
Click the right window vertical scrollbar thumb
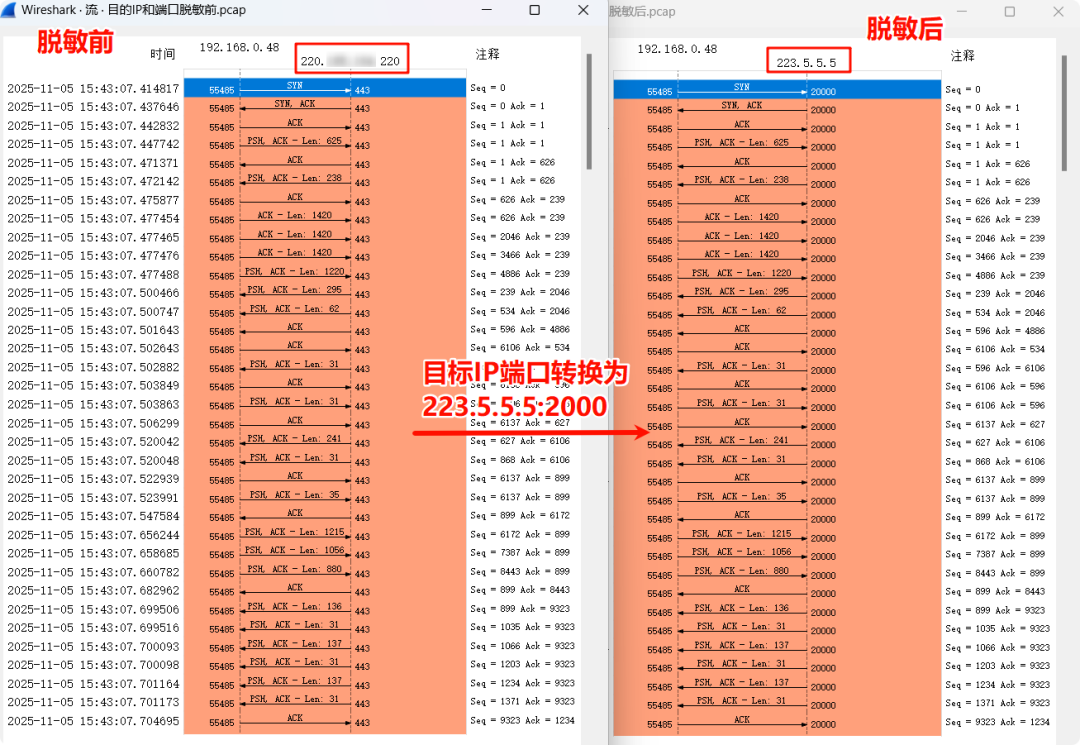coord(1065,114)
